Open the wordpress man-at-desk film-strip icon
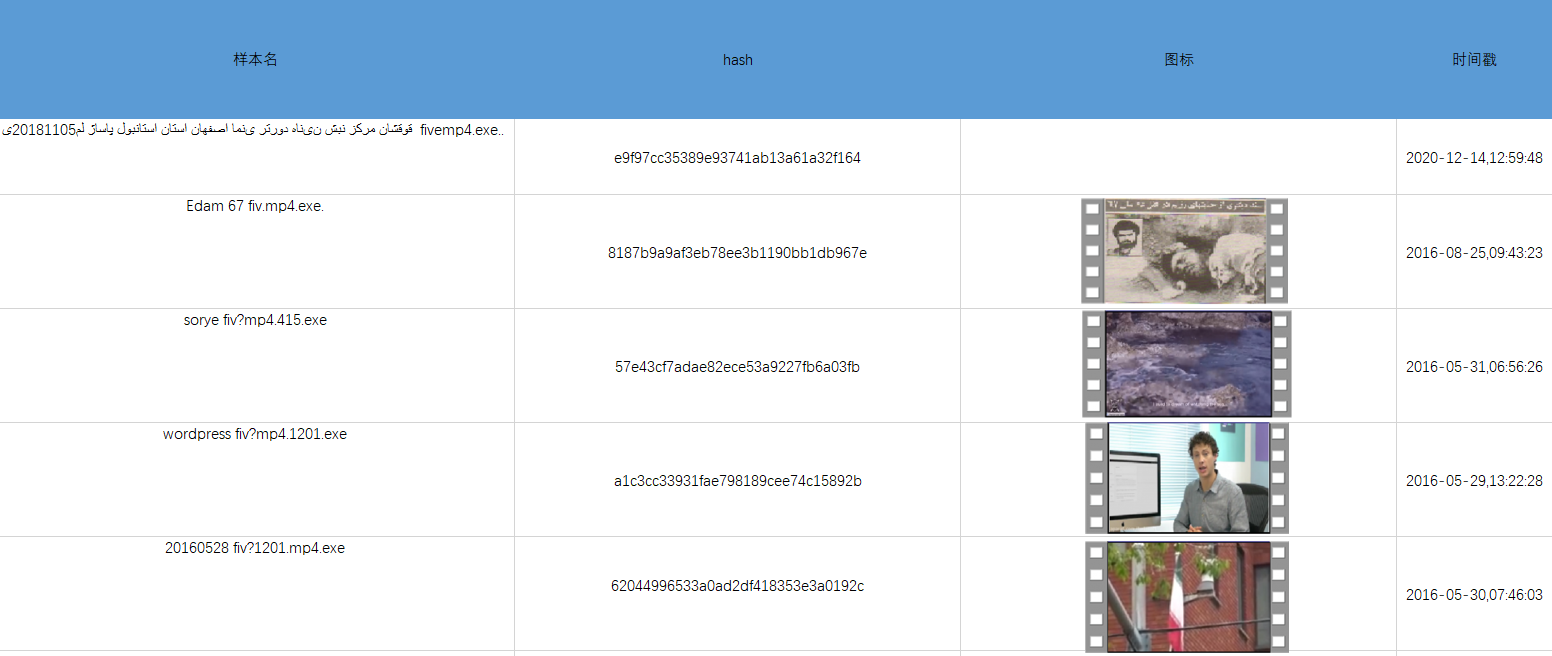This screenshot has width=1552, height=656. pos(1187,478)
